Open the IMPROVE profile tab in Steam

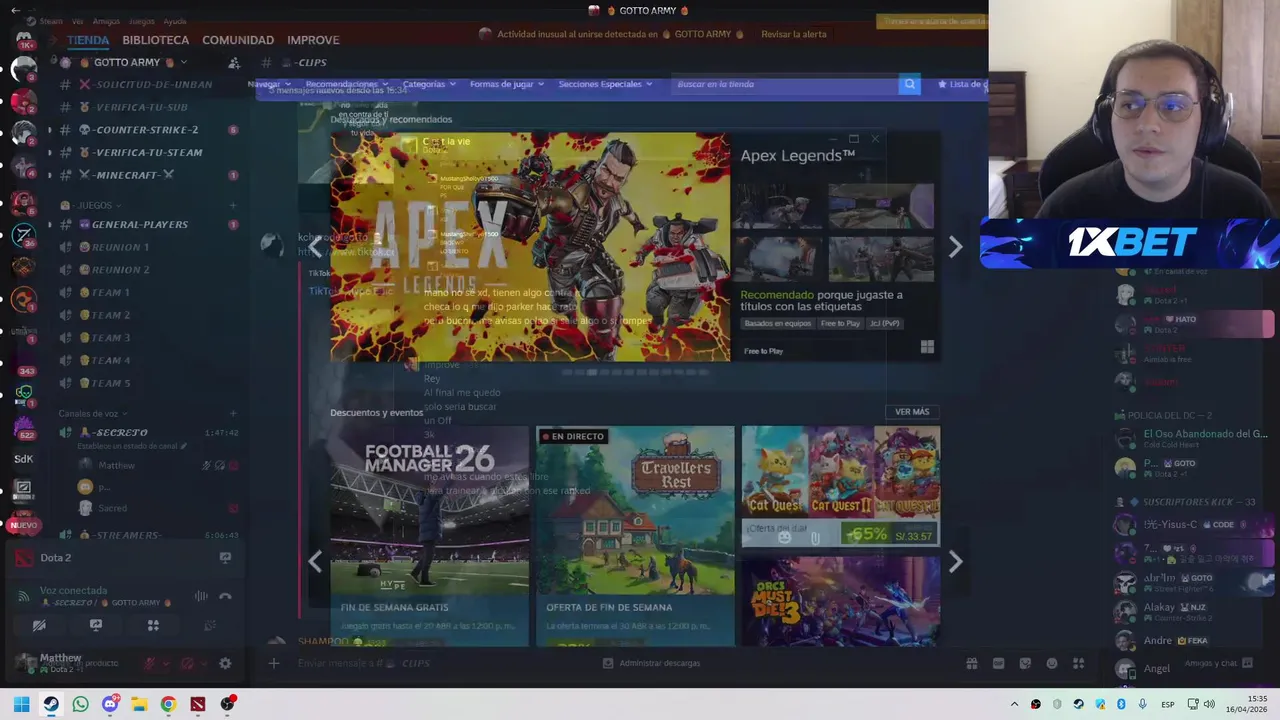(x=313, y=40)
